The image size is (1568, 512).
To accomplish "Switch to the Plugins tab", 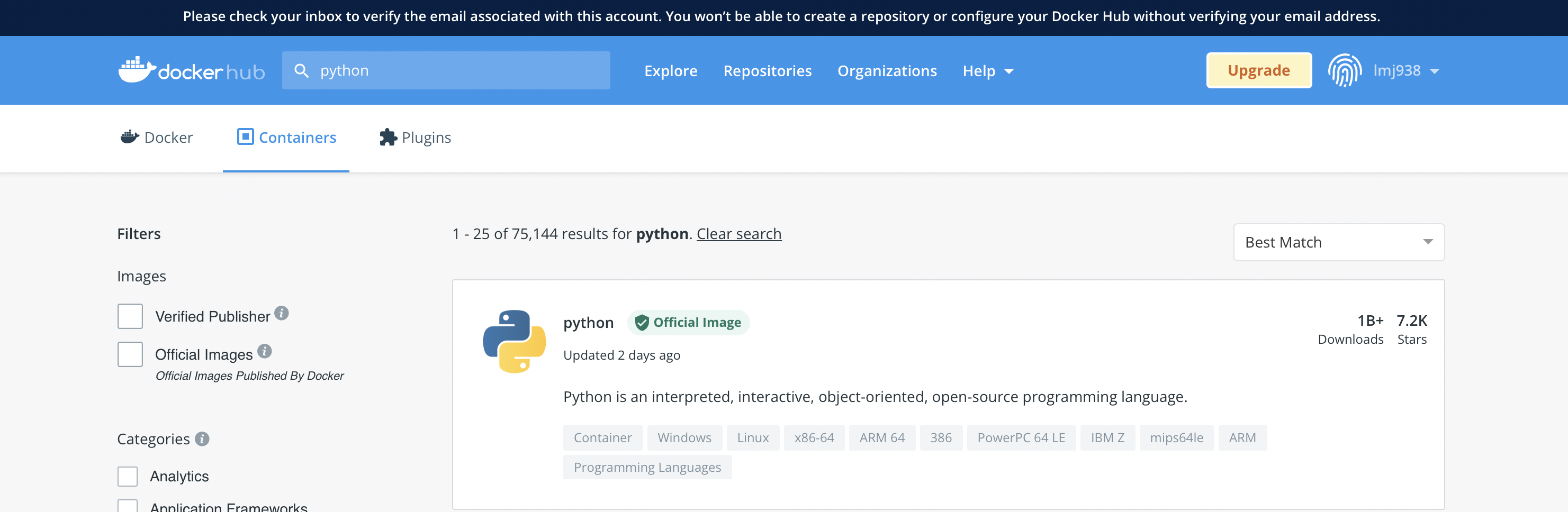I will [415, 138].
